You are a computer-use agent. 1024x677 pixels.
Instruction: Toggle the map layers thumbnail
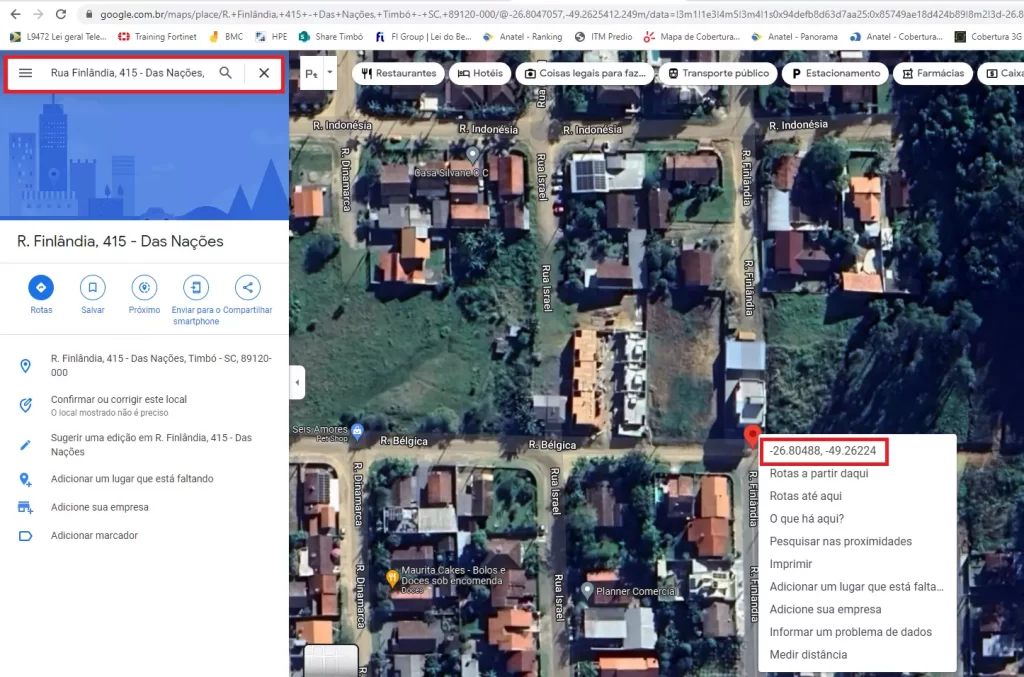pyautogui.click(x=331, y=661)
